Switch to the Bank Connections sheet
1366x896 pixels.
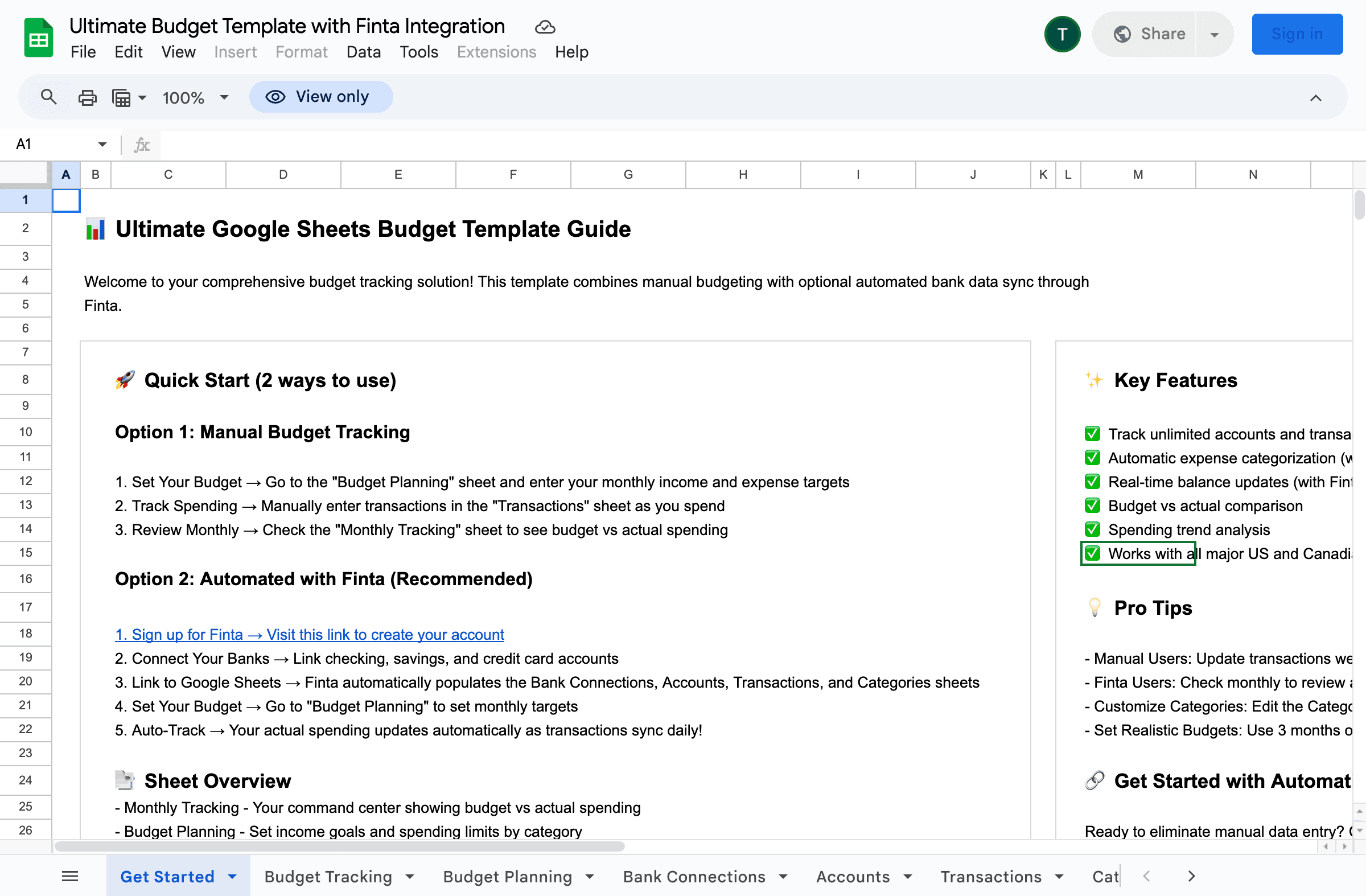click(694, 877)
